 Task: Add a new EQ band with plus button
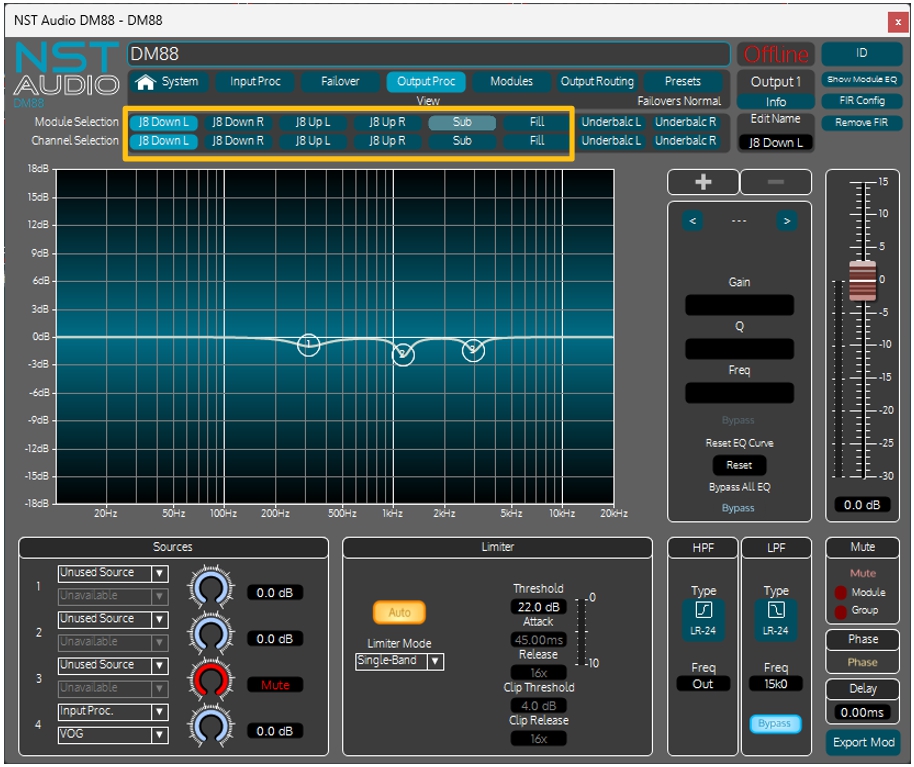[x=703, y=182]
